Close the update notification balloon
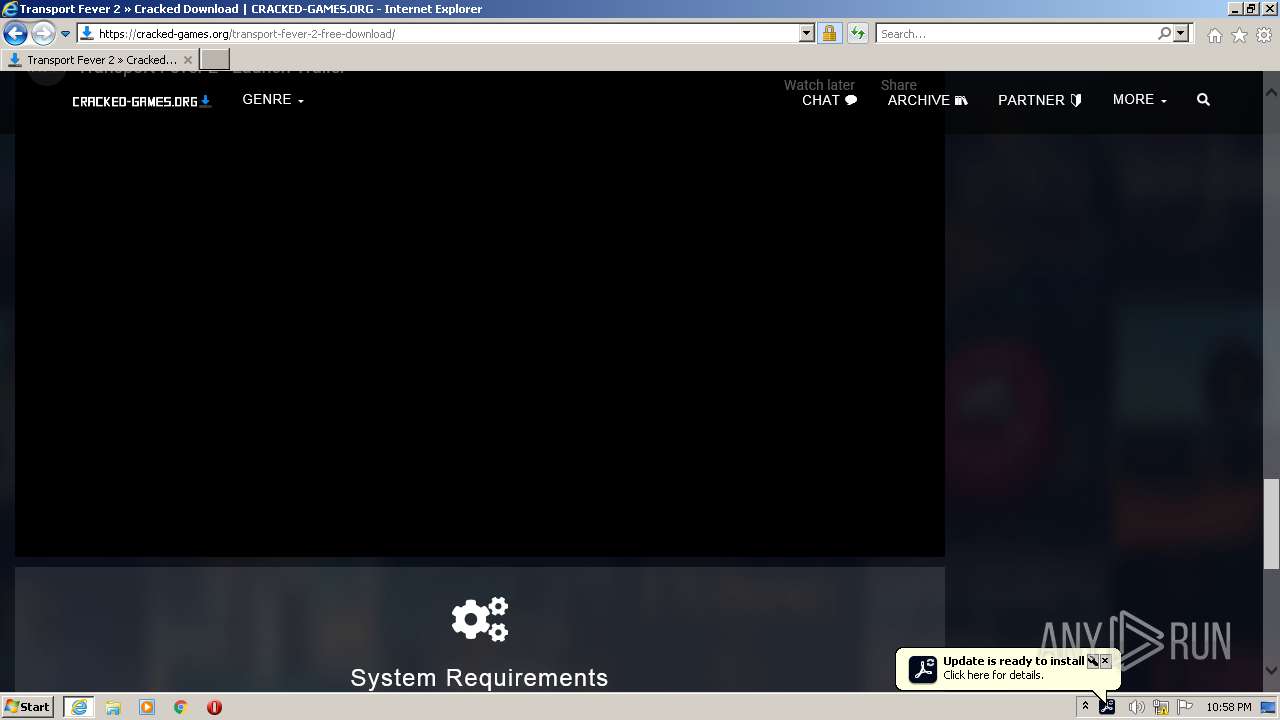 click(1105, 661)
